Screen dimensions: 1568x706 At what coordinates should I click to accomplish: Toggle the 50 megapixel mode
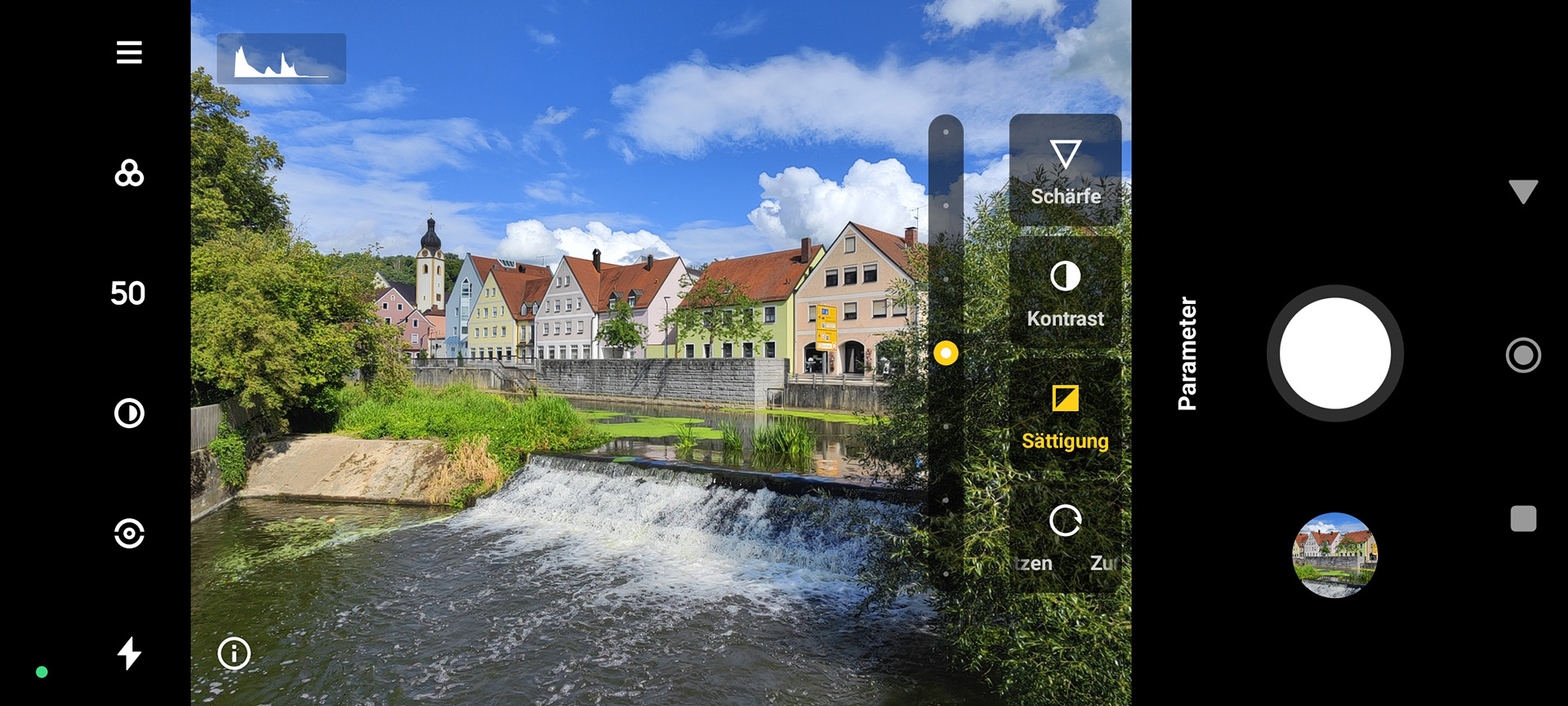click(128, 293)
